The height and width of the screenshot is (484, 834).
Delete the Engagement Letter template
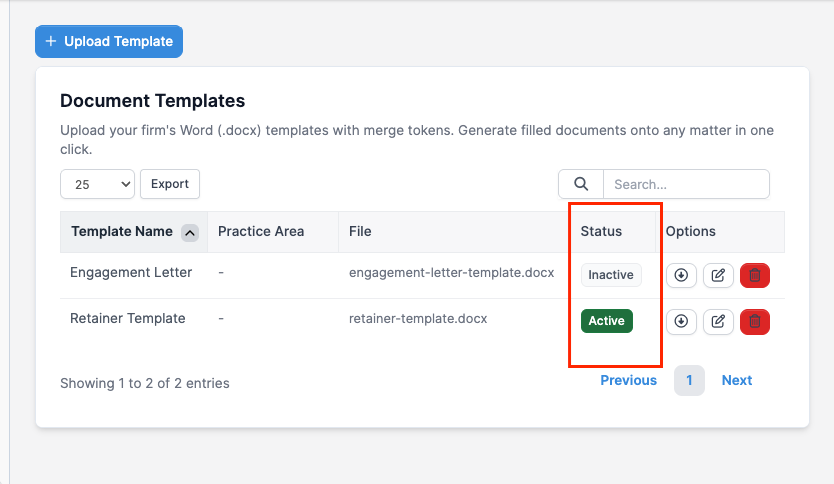(x=755, y=276)
